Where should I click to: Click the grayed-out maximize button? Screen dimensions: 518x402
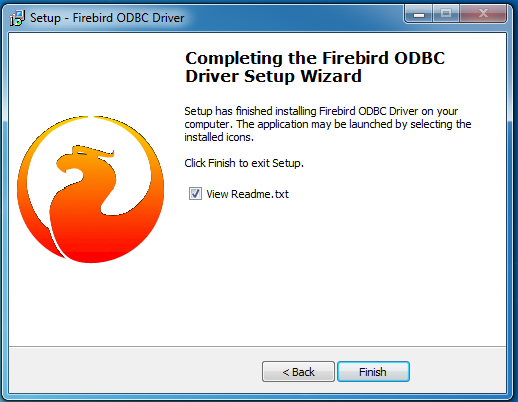pos(446,14)
